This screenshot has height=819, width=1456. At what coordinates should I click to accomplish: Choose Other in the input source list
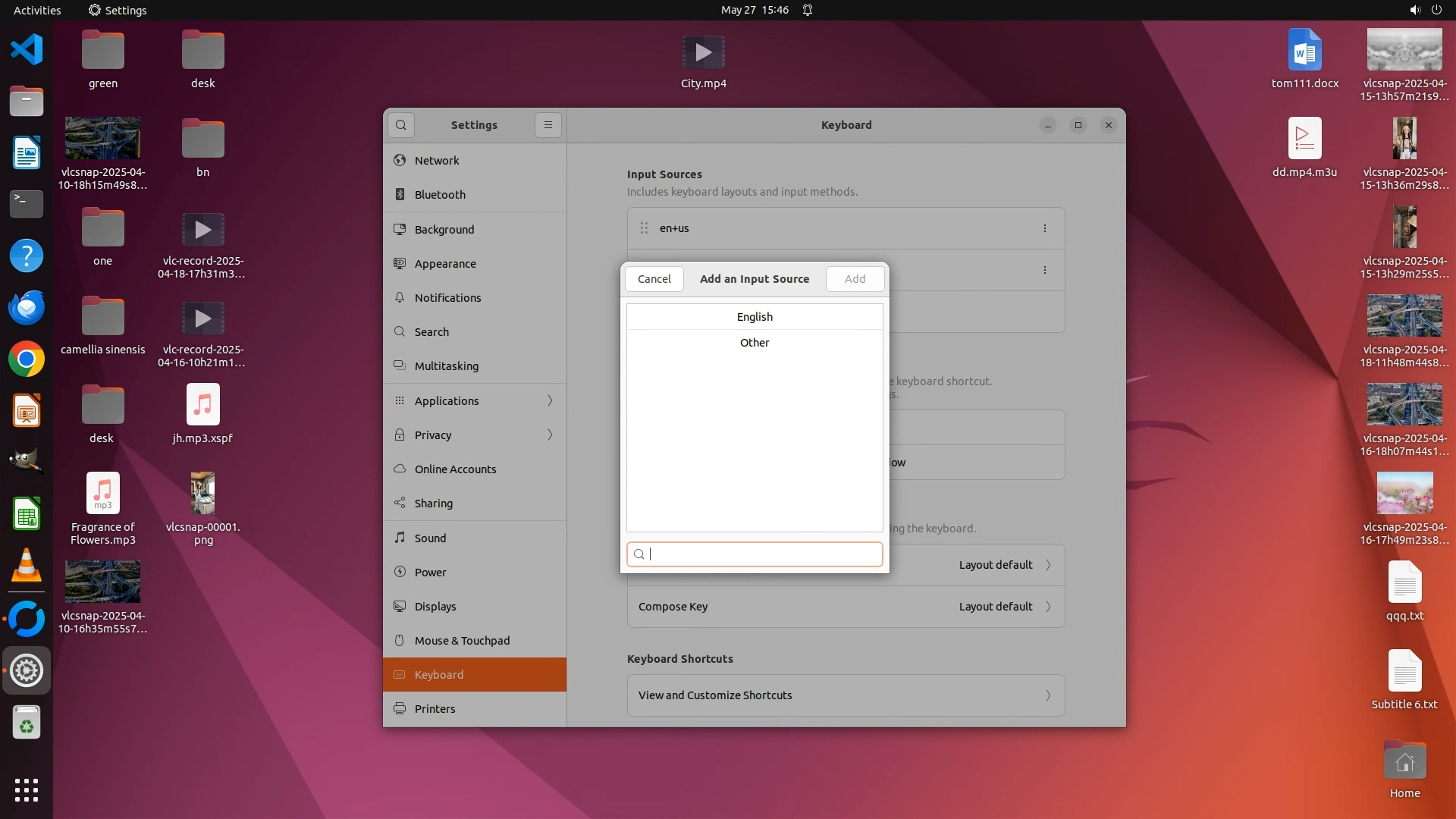pyautogui.click(x=755, y=343)
